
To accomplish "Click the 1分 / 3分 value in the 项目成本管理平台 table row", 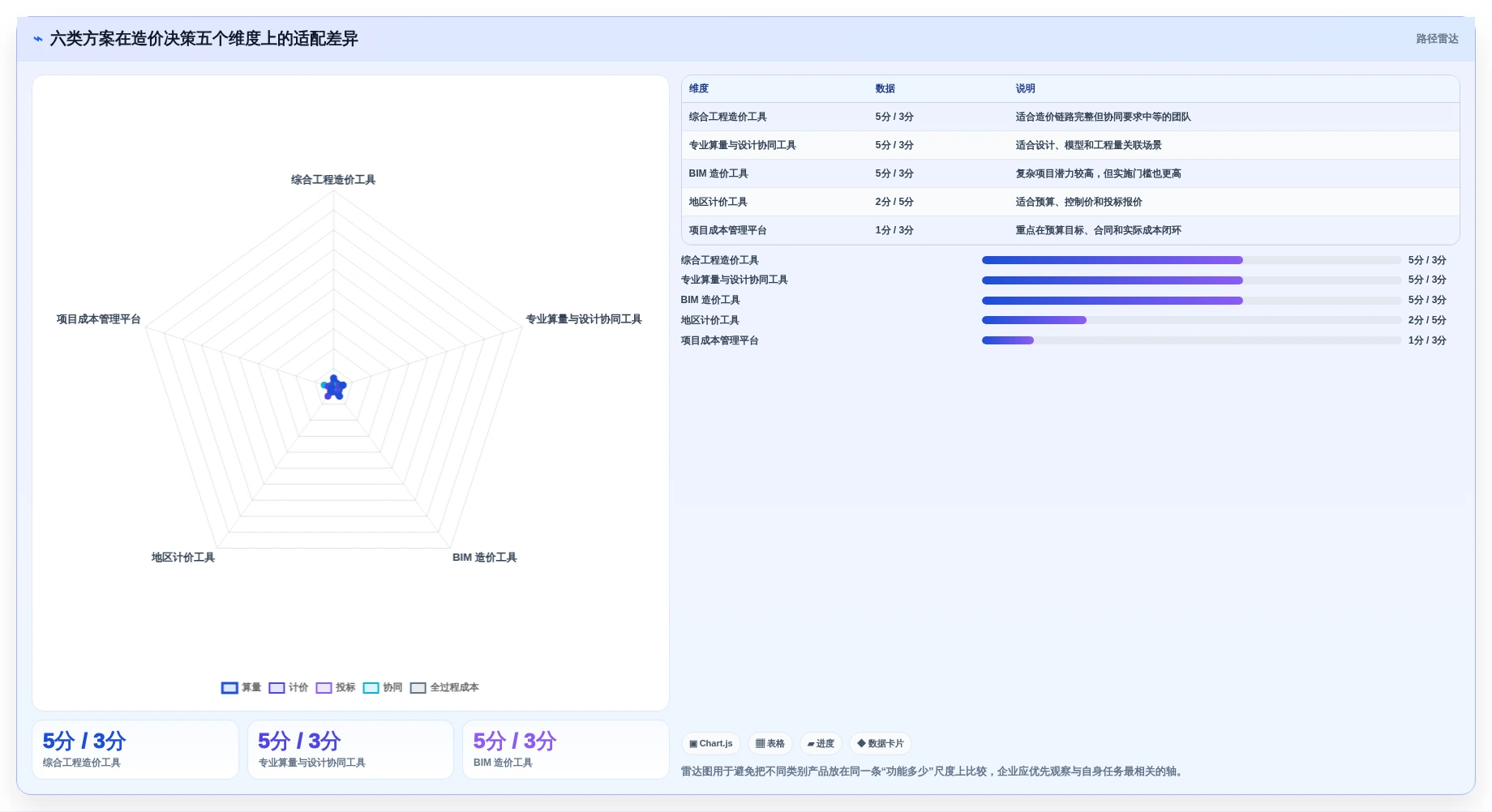I will (x=894, y=230).
